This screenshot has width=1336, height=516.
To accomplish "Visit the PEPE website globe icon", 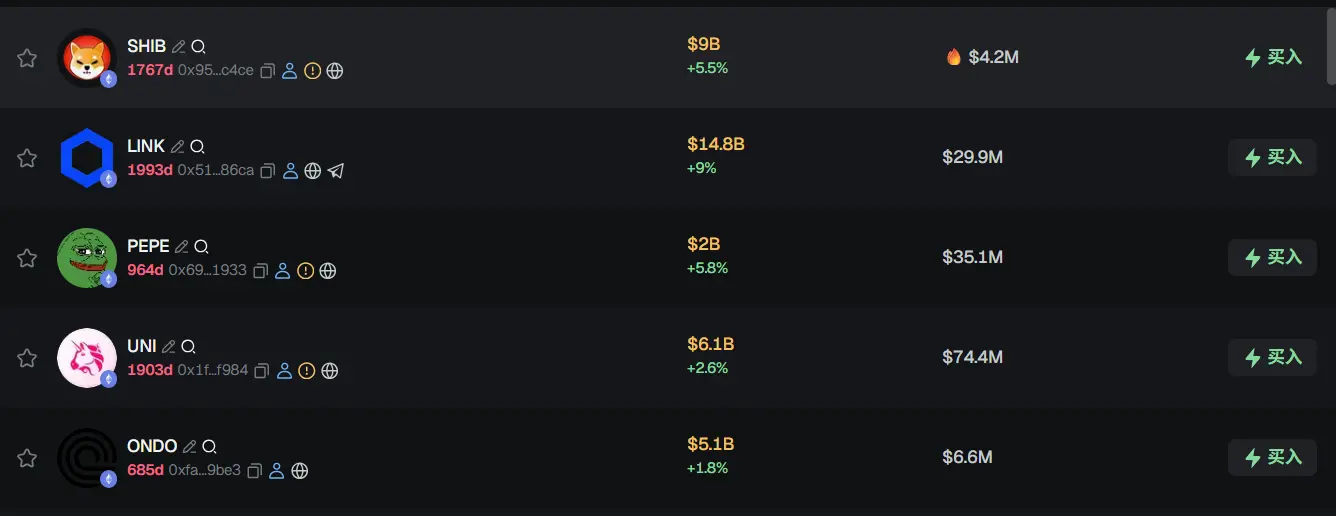I will 328,271.
